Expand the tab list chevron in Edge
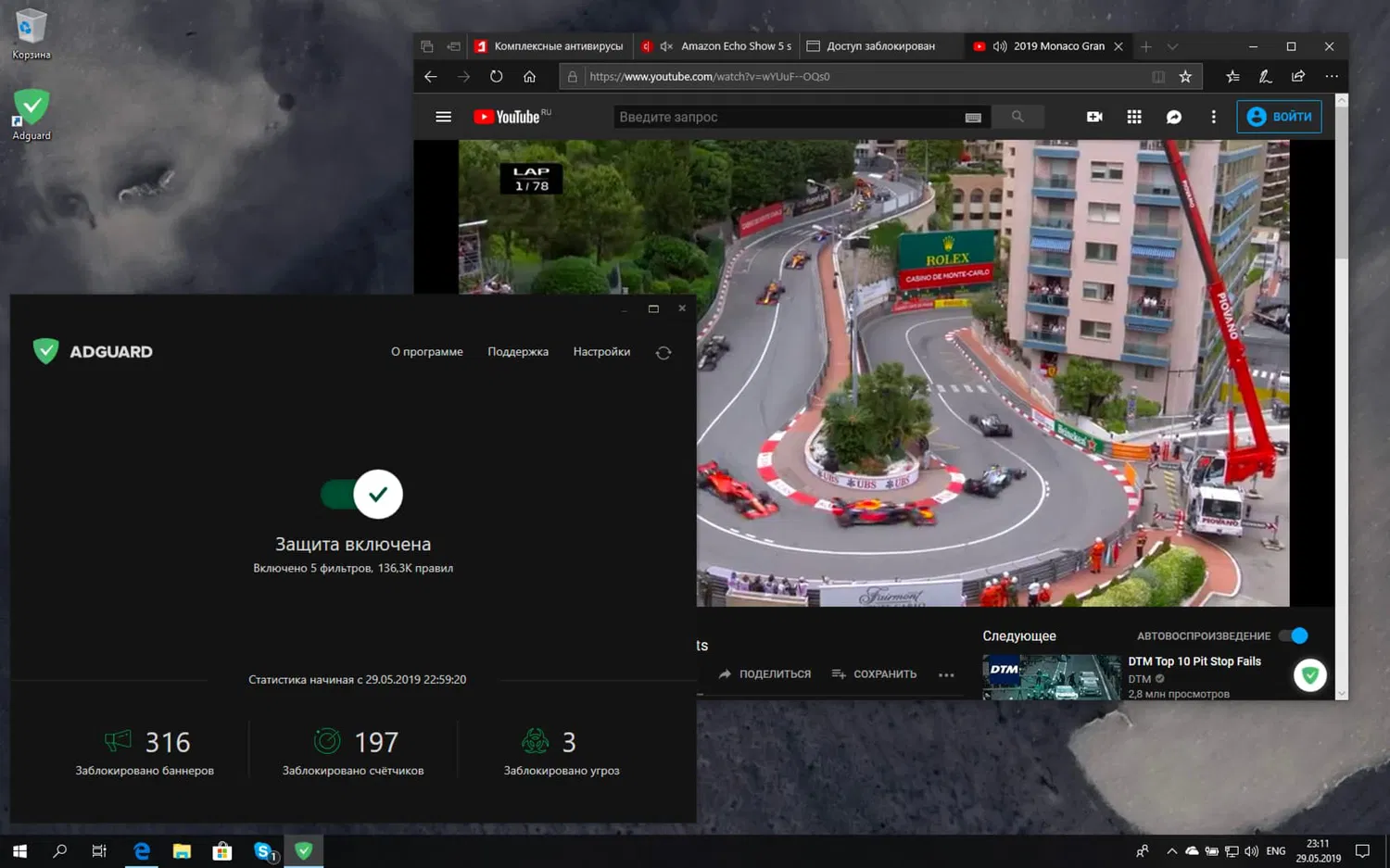The width and height of the screenshot is (1390, 868). pos(1172,46)
